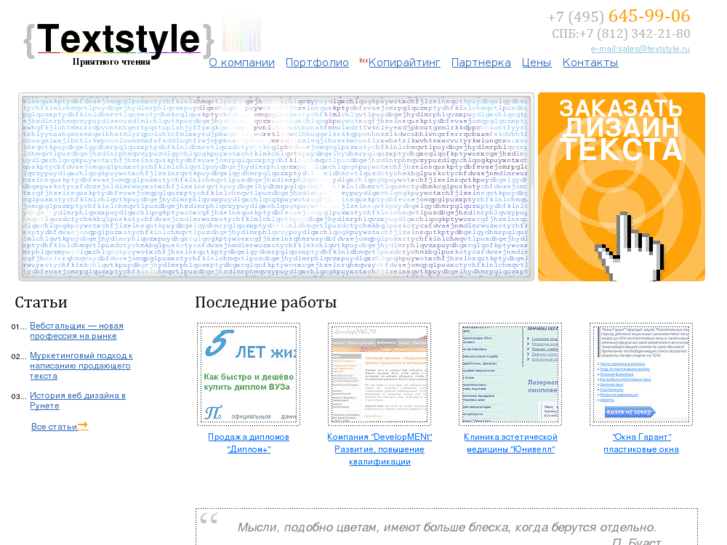Open the Юнивелл clinic work thumbnail

[510, 374]
